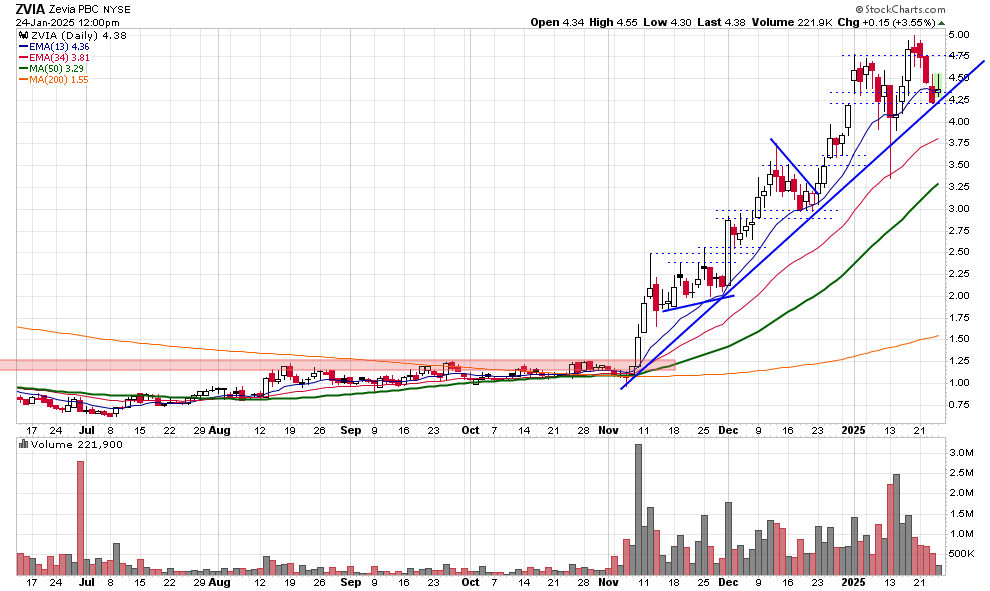990x591 pixels.
Task: Click the red volume spike near July
Action: point(80,520)
